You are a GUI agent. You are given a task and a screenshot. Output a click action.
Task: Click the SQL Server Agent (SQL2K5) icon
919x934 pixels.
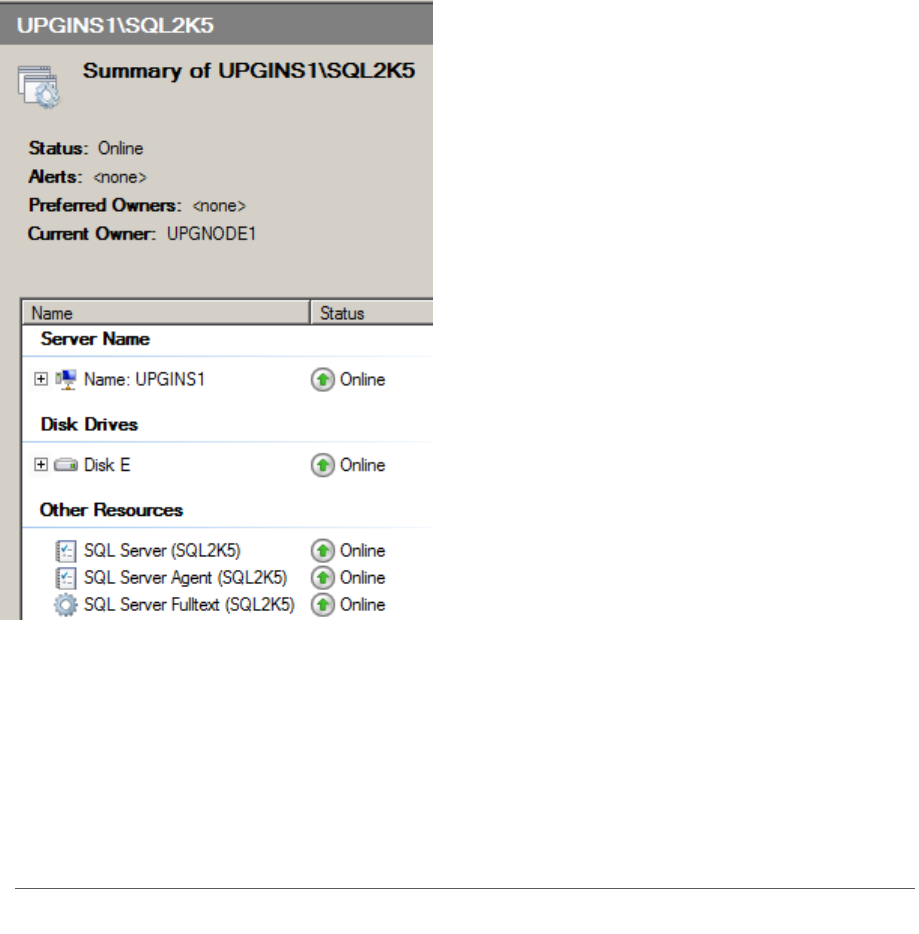(66, 578)
